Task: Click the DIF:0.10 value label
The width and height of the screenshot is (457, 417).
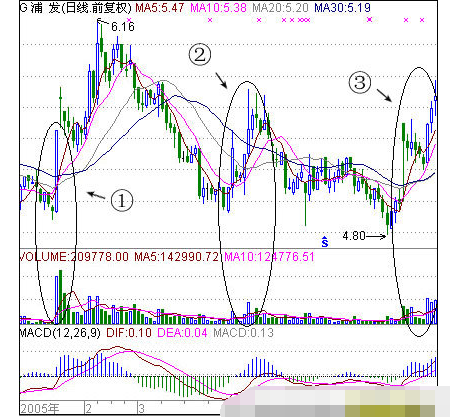Action: (x=129, y=333)
